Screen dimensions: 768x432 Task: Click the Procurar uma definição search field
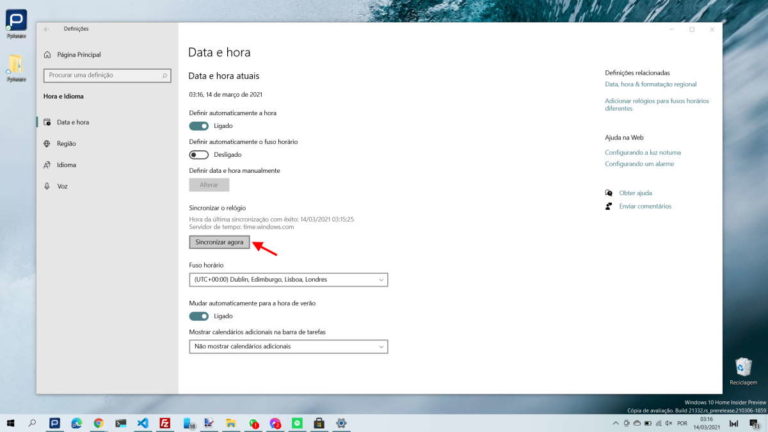[x=98, y=75]
